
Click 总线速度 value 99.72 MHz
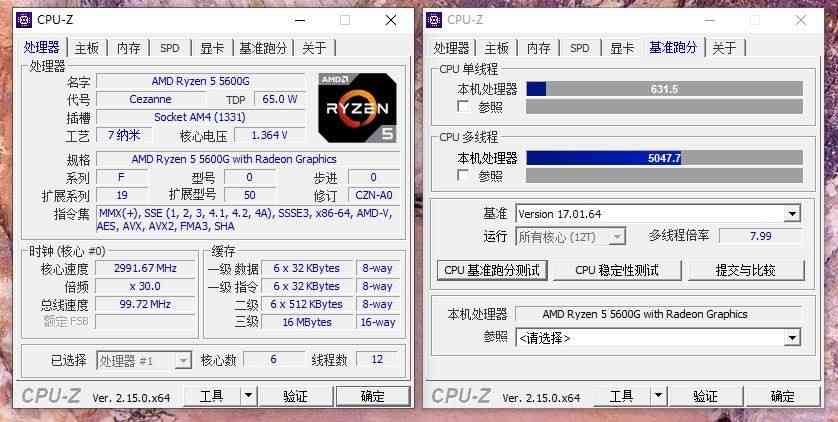click(x=145, y=304)
